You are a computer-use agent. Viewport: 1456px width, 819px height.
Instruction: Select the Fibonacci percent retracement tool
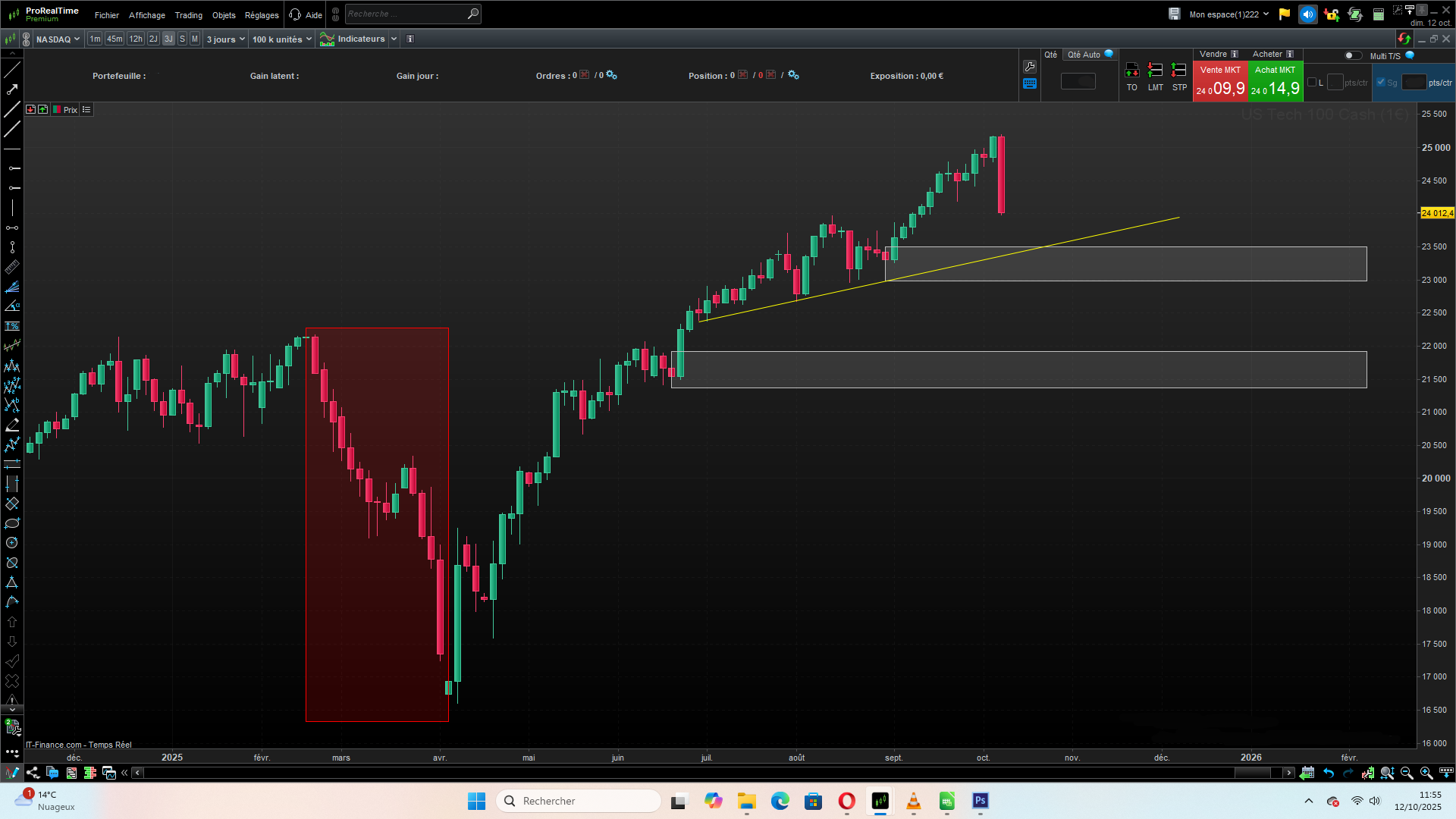[12, 326]
